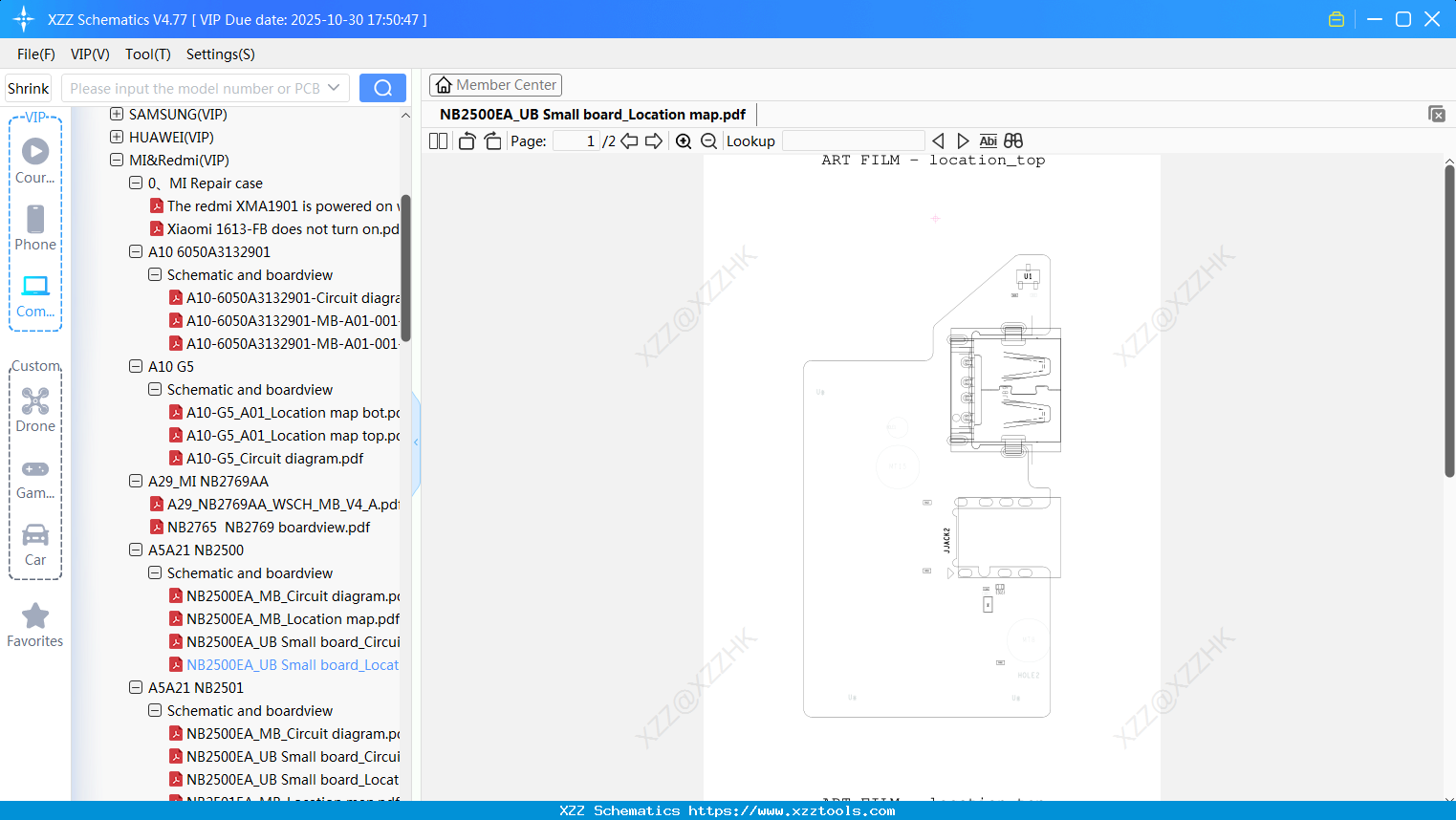Image resolution: width=1456 pixels, height=820 pixels.
Task: Click the yellow toolbox icon in title bar
Action: (1336, 19)
